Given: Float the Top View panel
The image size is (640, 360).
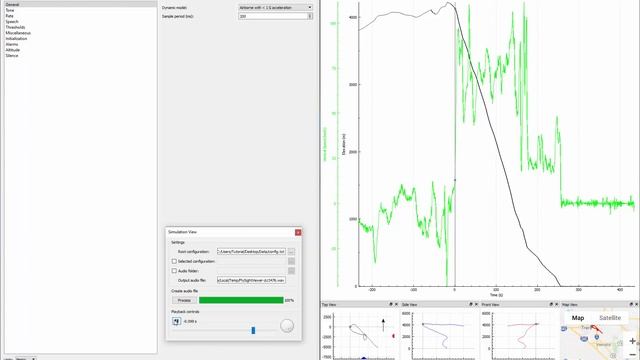Looking at the screenshot, I should pos(391,304).
